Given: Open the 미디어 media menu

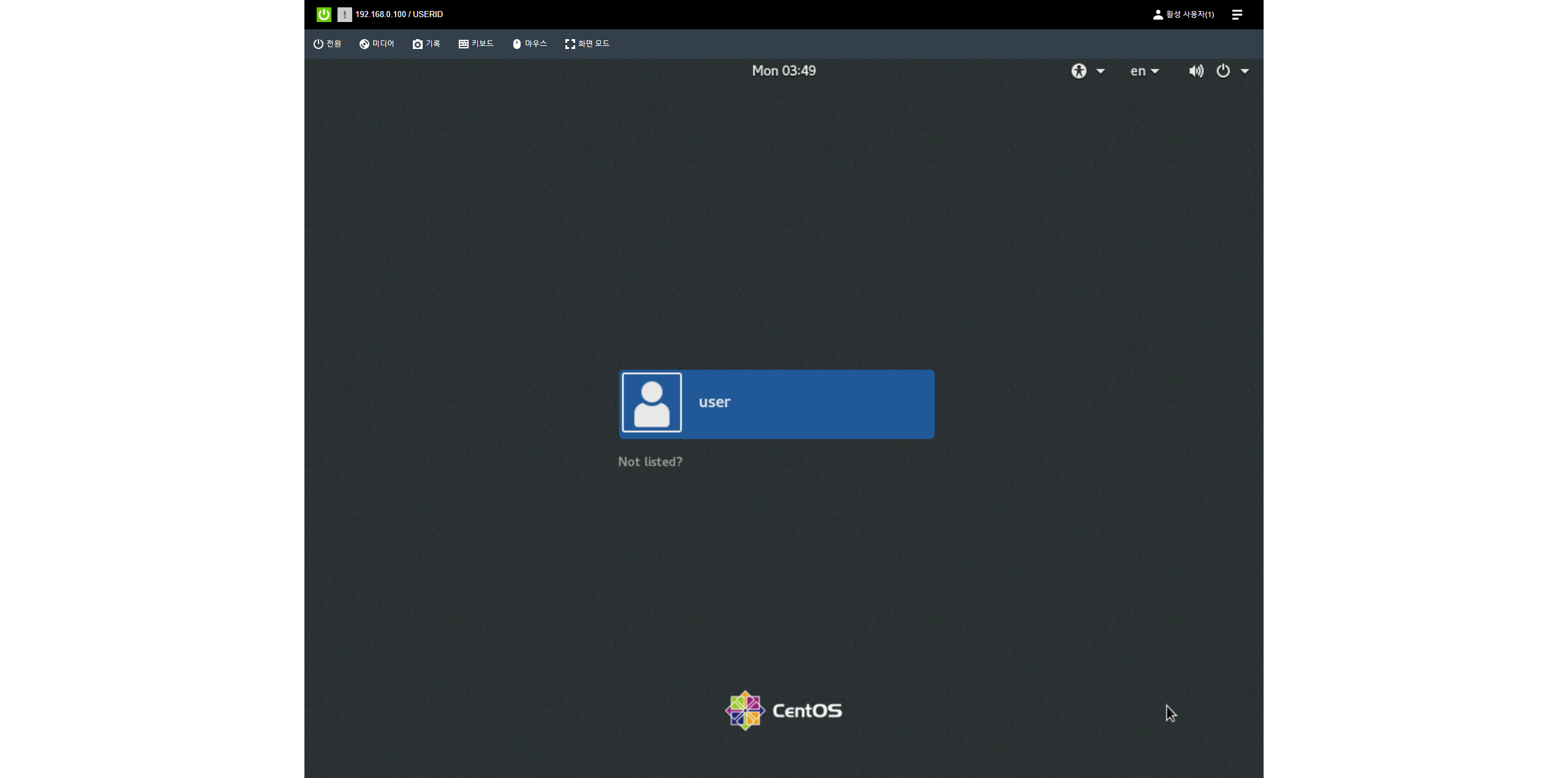Looking at the screenshot, I should pyautogui.click(x=377, y=43).
